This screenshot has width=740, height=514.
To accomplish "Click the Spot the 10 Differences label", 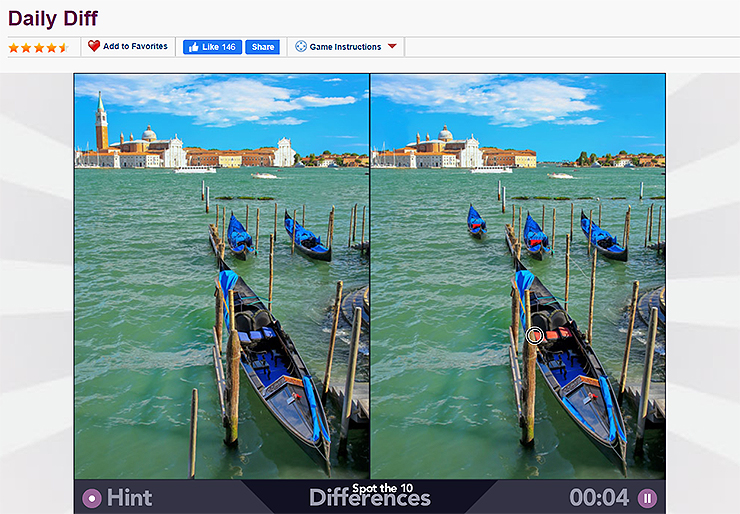I will (370, 495).
